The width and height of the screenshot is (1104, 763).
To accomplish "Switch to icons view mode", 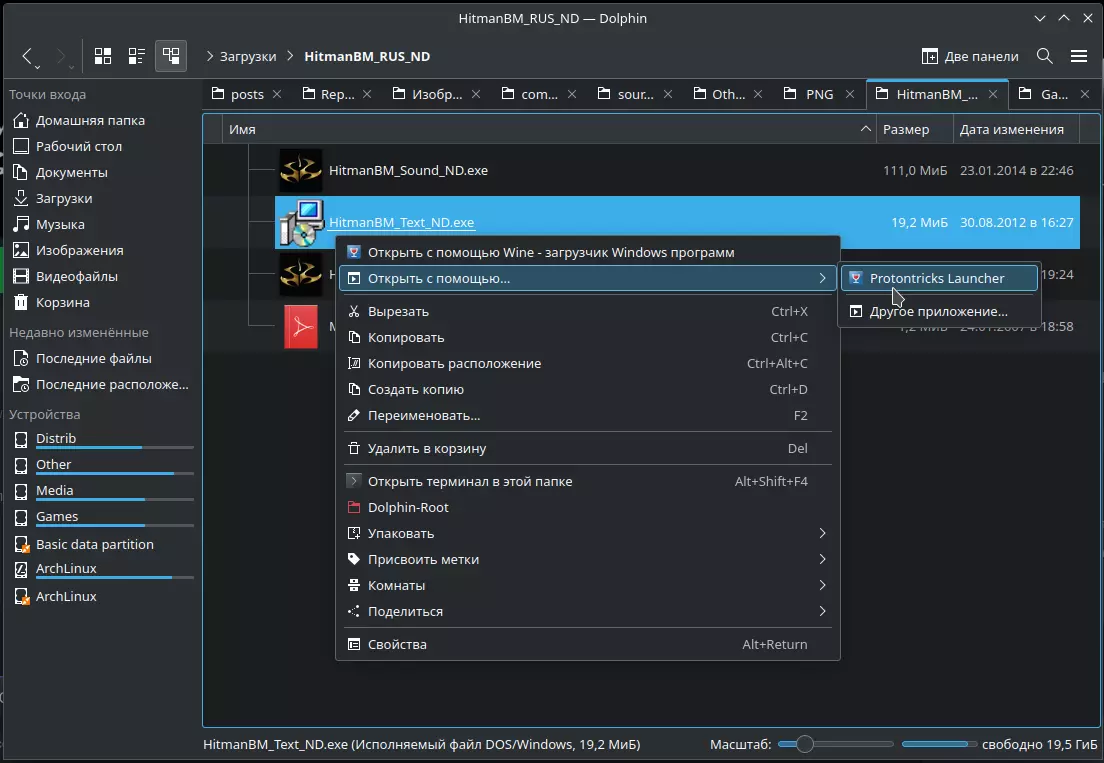I will (x=102, y=56).
